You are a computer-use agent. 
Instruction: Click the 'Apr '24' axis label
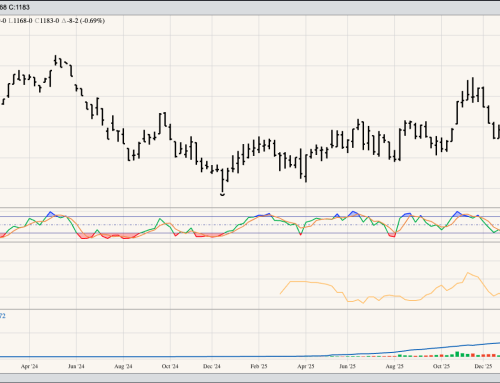(29, 366)
